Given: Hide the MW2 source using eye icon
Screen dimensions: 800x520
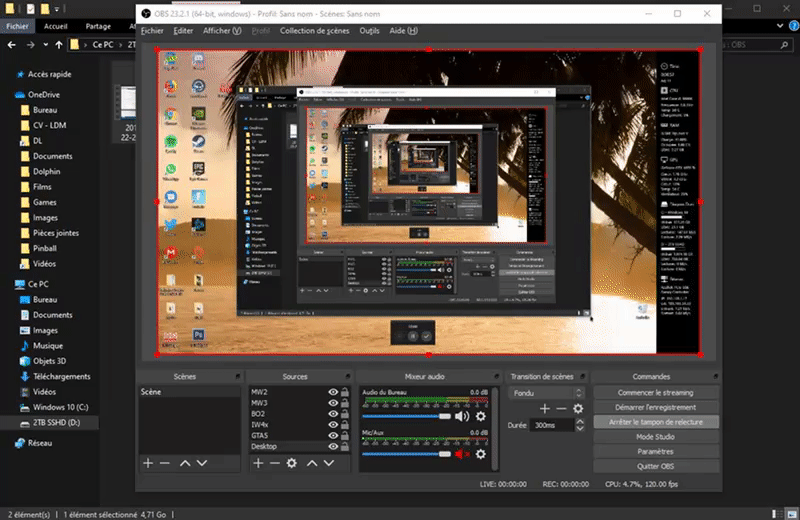Looking at the screenshot, I should tap(333, 393).
